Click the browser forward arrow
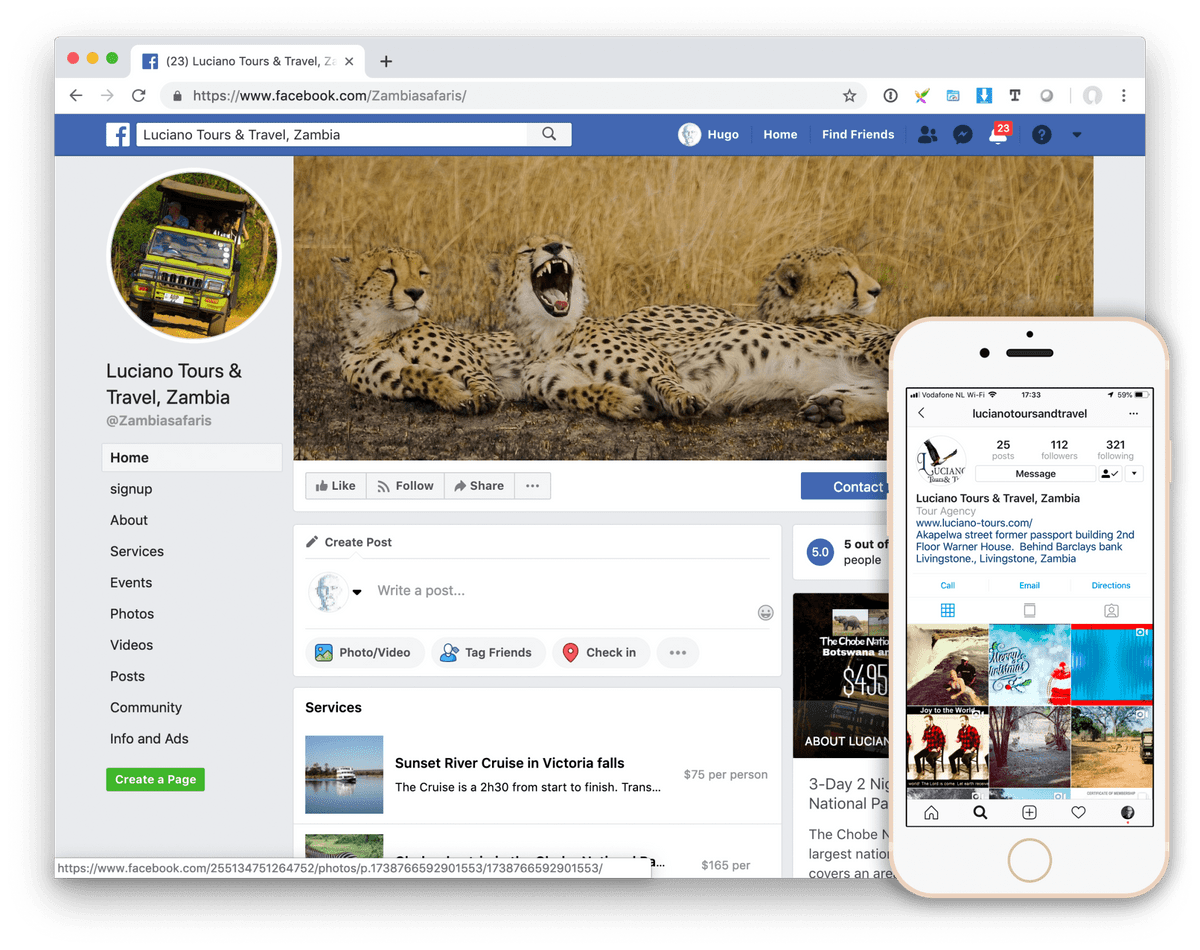This screenshot has width=1200, height=950. (x=107, y=96)
